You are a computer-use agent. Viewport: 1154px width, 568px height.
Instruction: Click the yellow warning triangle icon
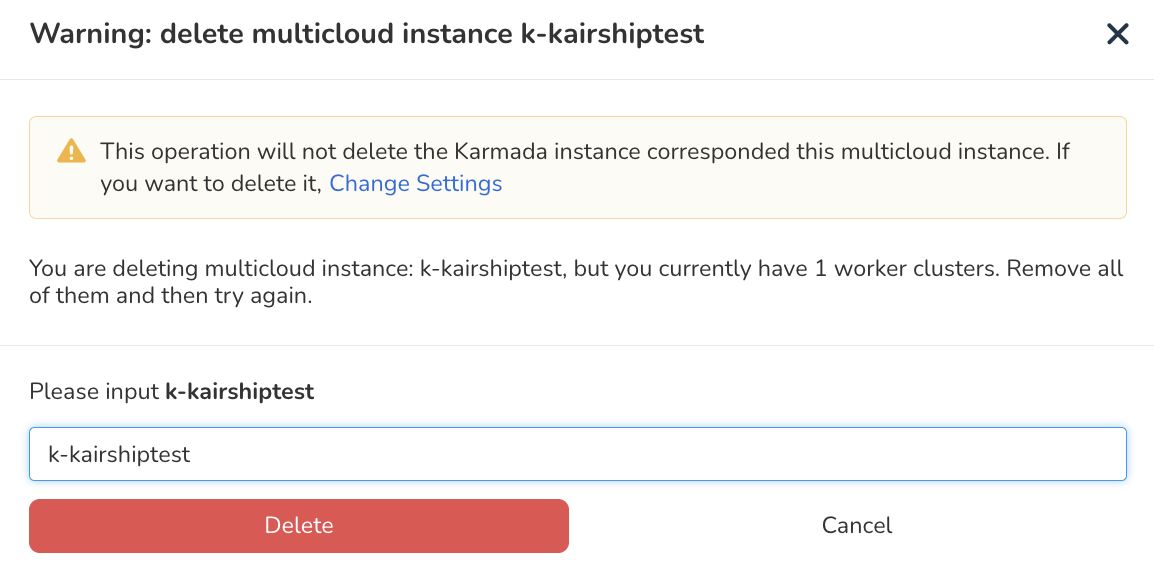click(71, 151)
